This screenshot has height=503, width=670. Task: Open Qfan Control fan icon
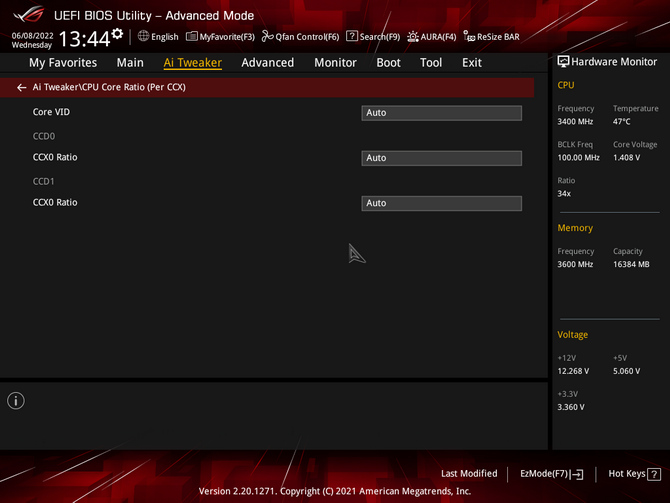pyautogui.click(x=267, y=36)
